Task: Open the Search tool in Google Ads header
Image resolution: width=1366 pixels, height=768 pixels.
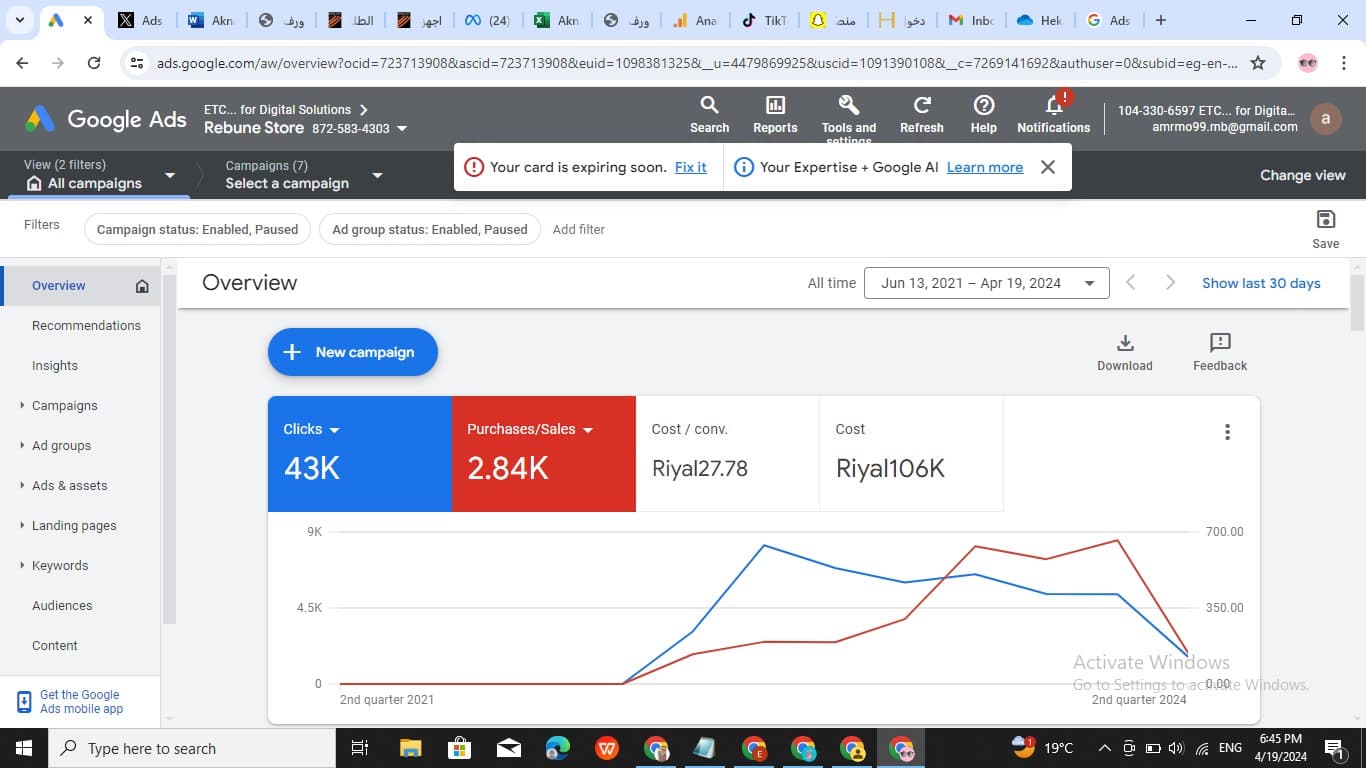Action: click(x=709, y=106)
